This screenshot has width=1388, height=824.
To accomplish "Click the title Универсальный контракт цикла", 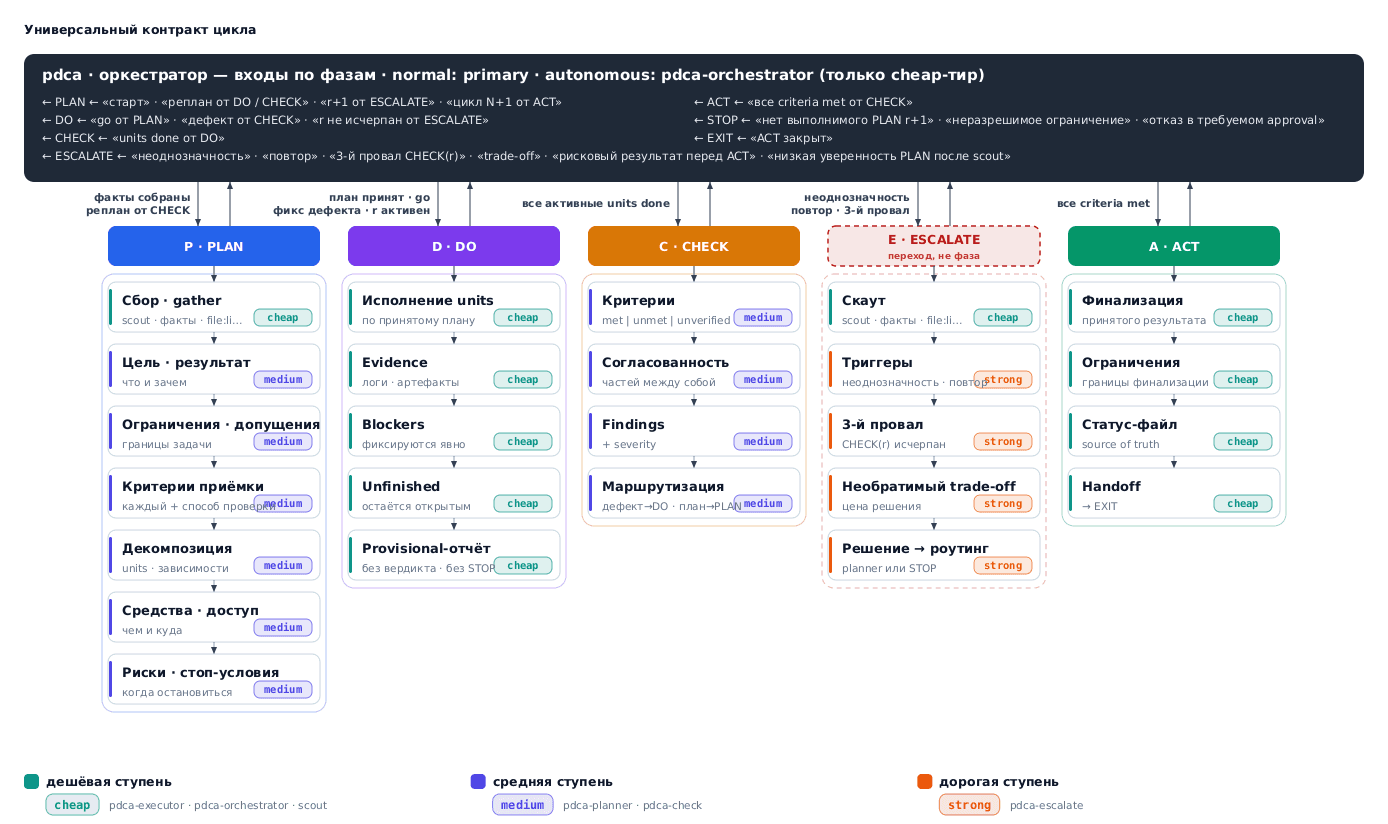I will [140, 30].
